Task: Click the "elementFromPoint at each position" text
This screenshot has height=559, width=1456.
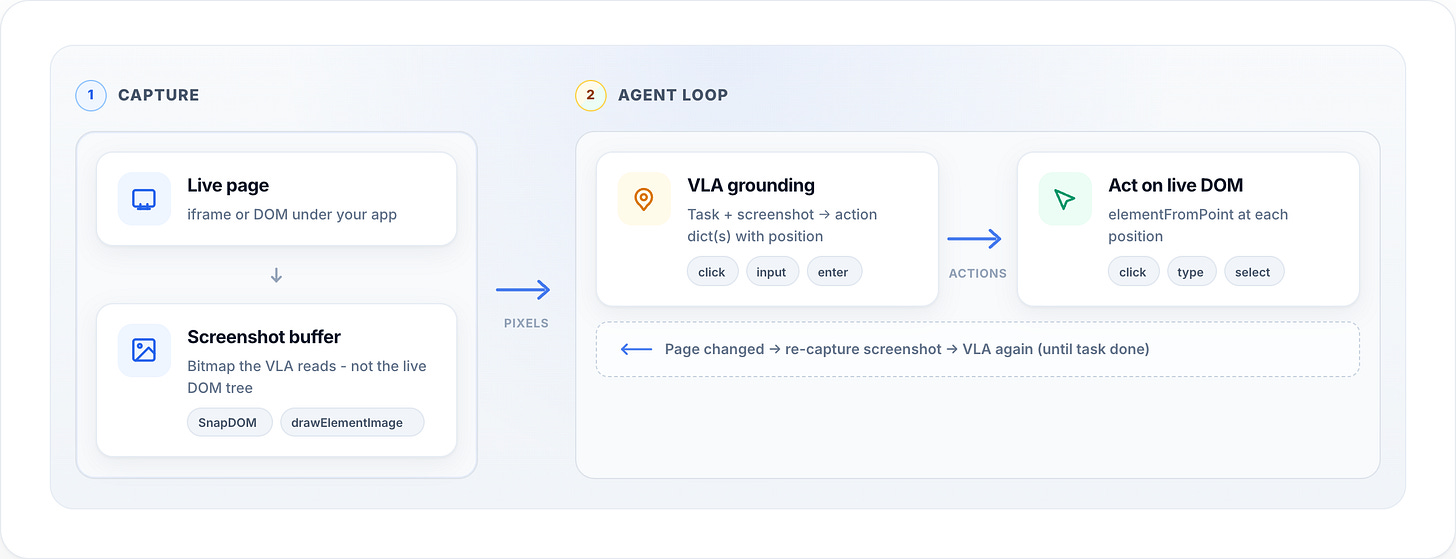Action: pyautogui.click(x=1198, y=225)
